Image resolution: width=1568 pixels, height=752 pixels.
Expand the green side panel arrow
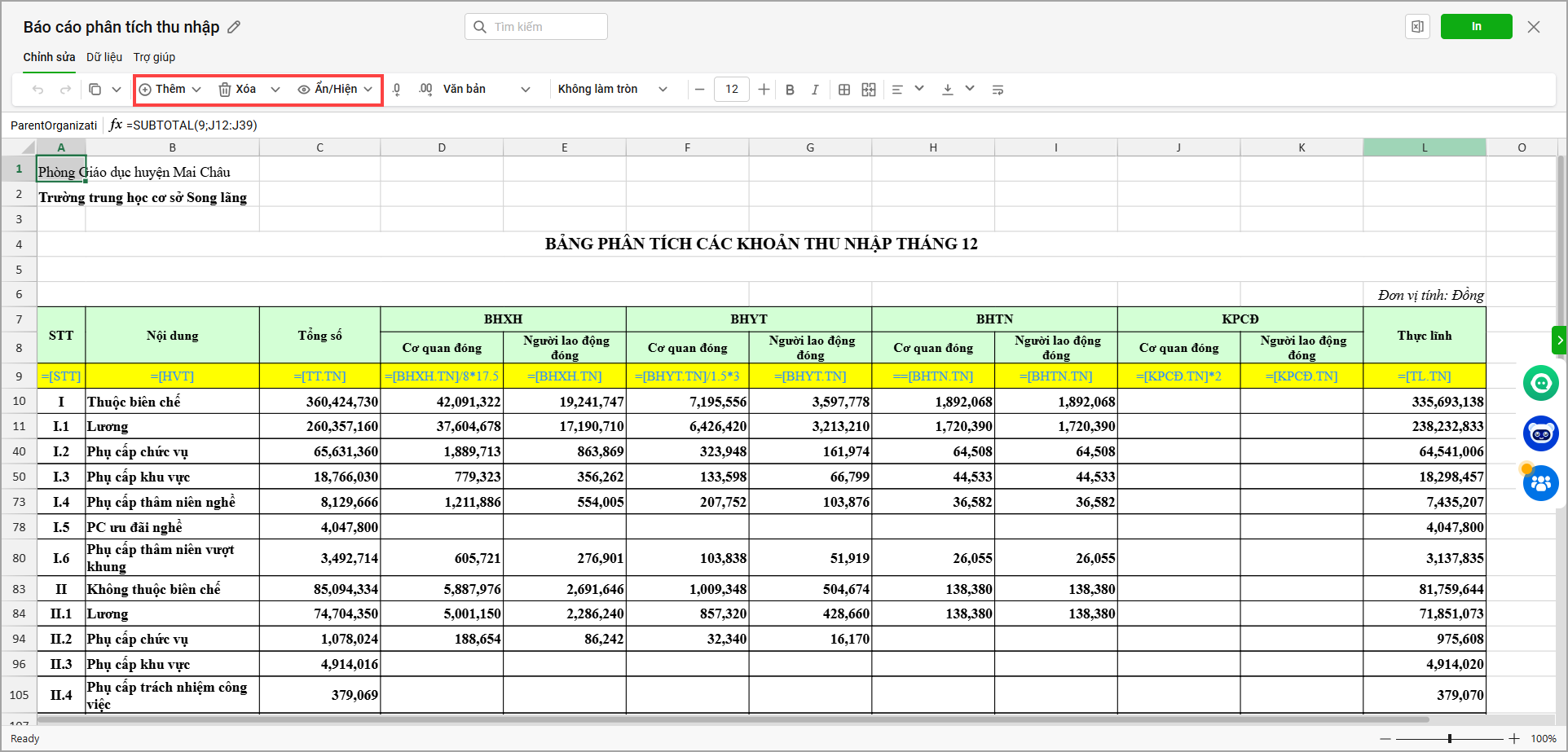[1559, 340]
